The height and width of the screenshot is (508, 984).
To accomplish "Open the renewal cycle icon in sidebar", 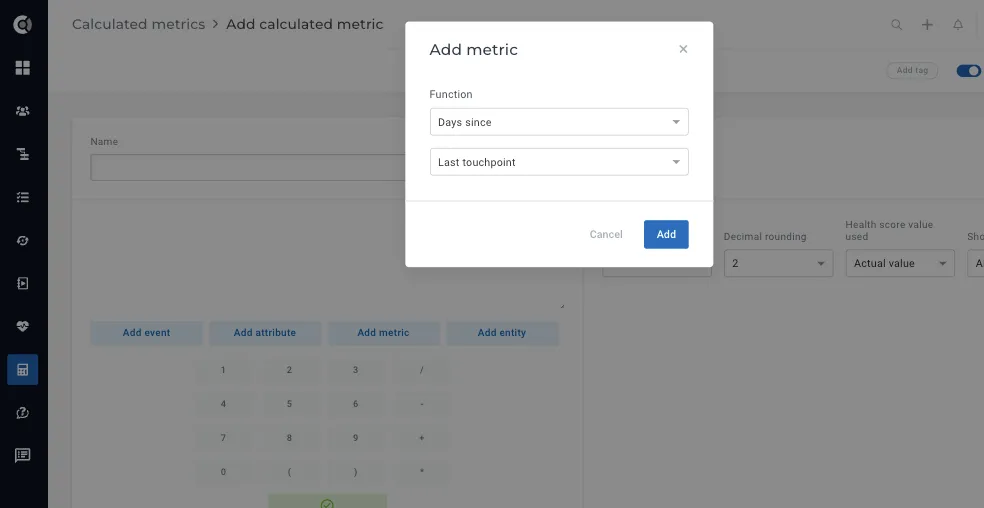I will coord(23,240).
